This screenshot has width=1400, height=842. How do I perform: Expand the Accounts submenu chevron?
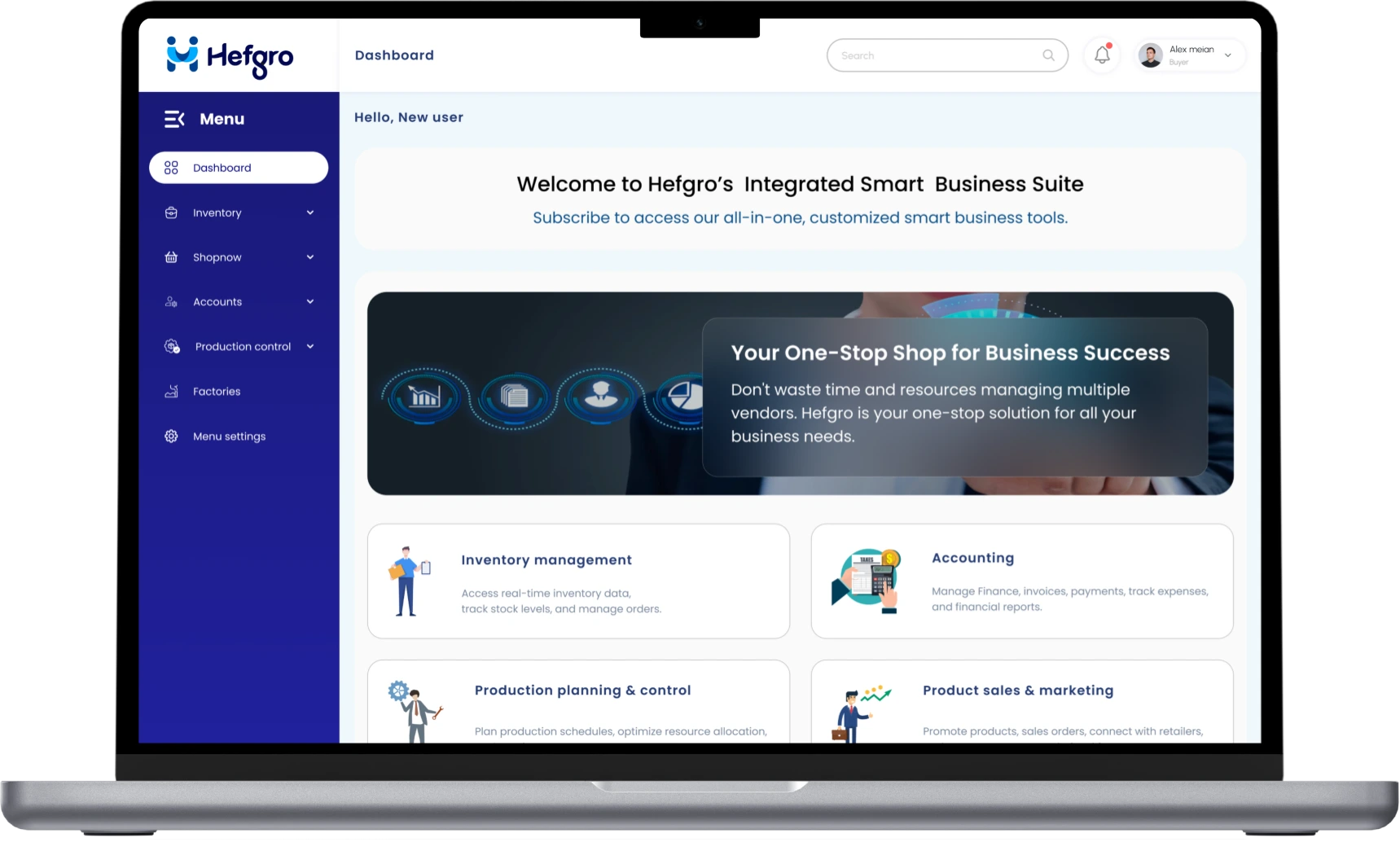pos(310,302)
